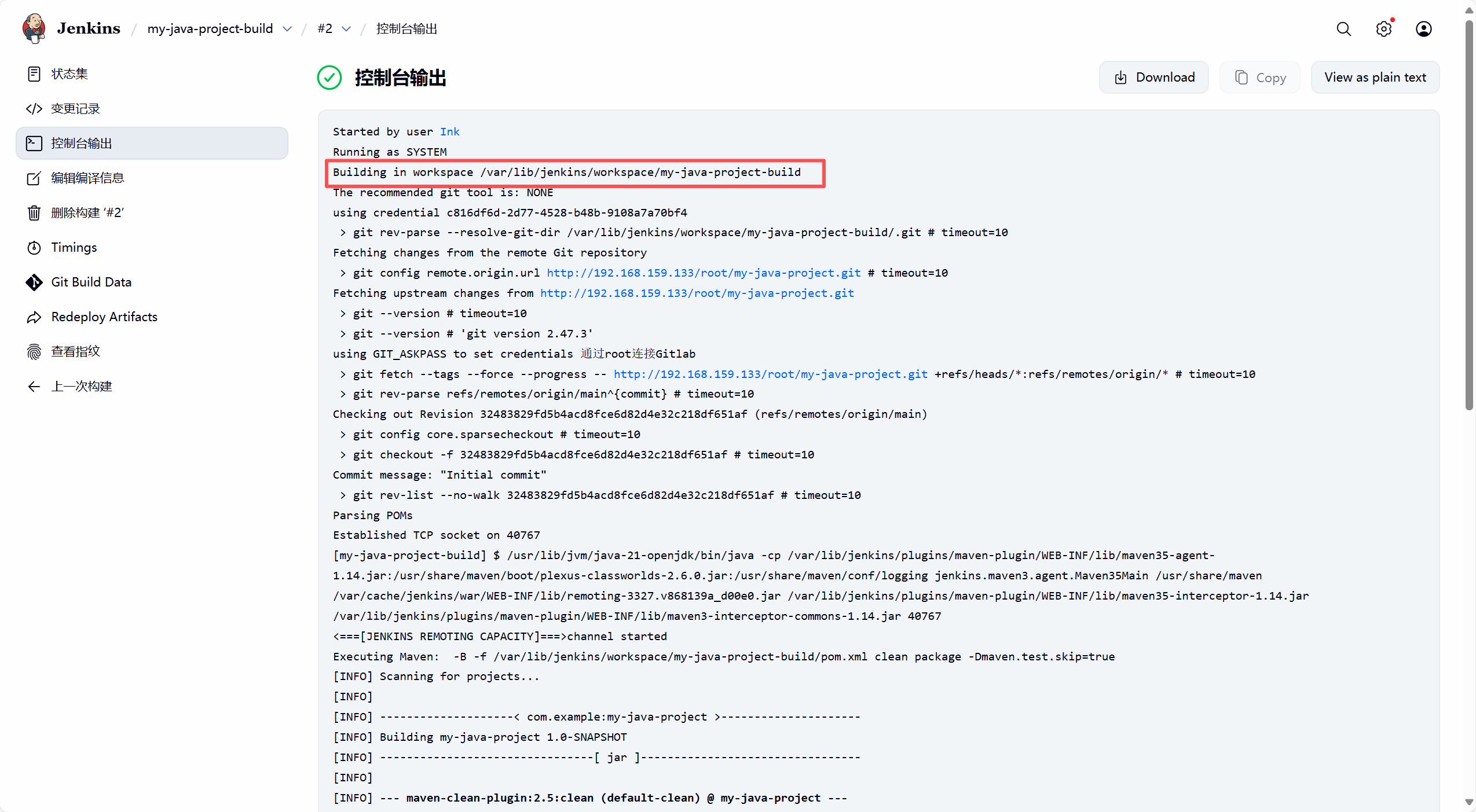Click View as plain text button
This screenshot has height=812, width=1476.
pos(1375,78)
